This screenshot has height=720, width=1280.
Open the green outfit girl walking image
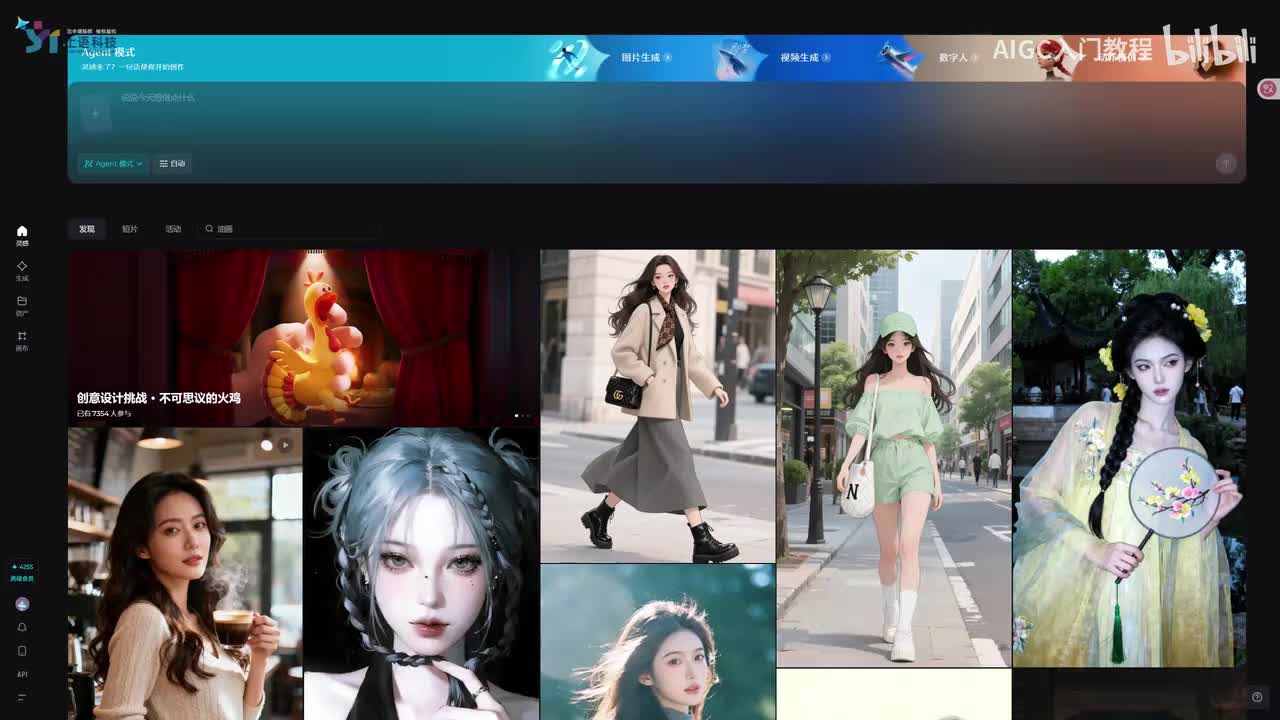click(x=894, y=458)
